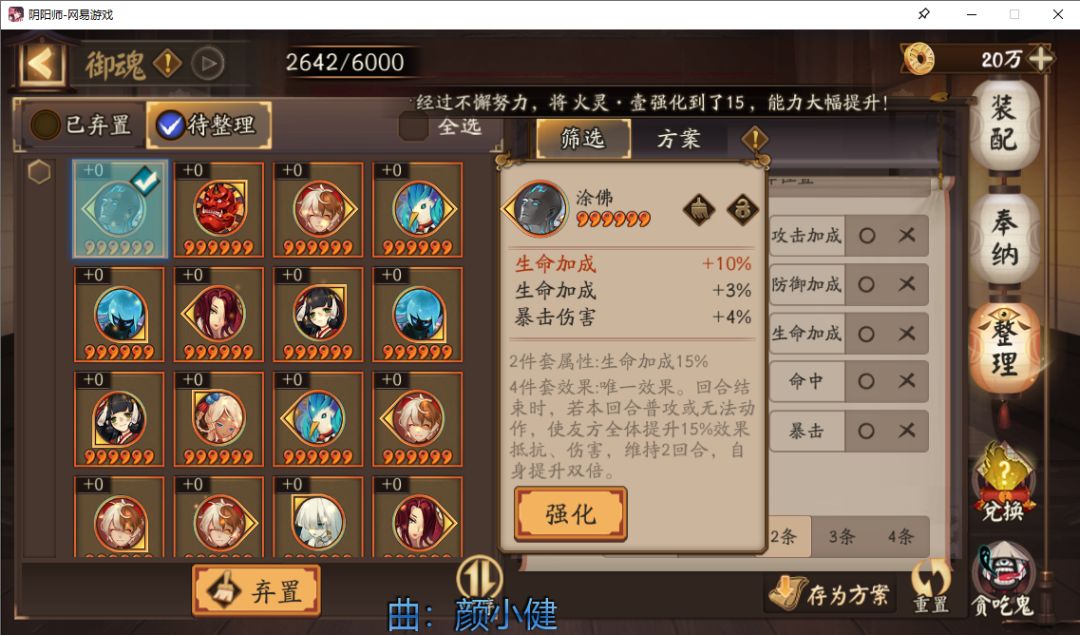
Task: Add coins with the plus icon
Action: [x=1040, y=59]
